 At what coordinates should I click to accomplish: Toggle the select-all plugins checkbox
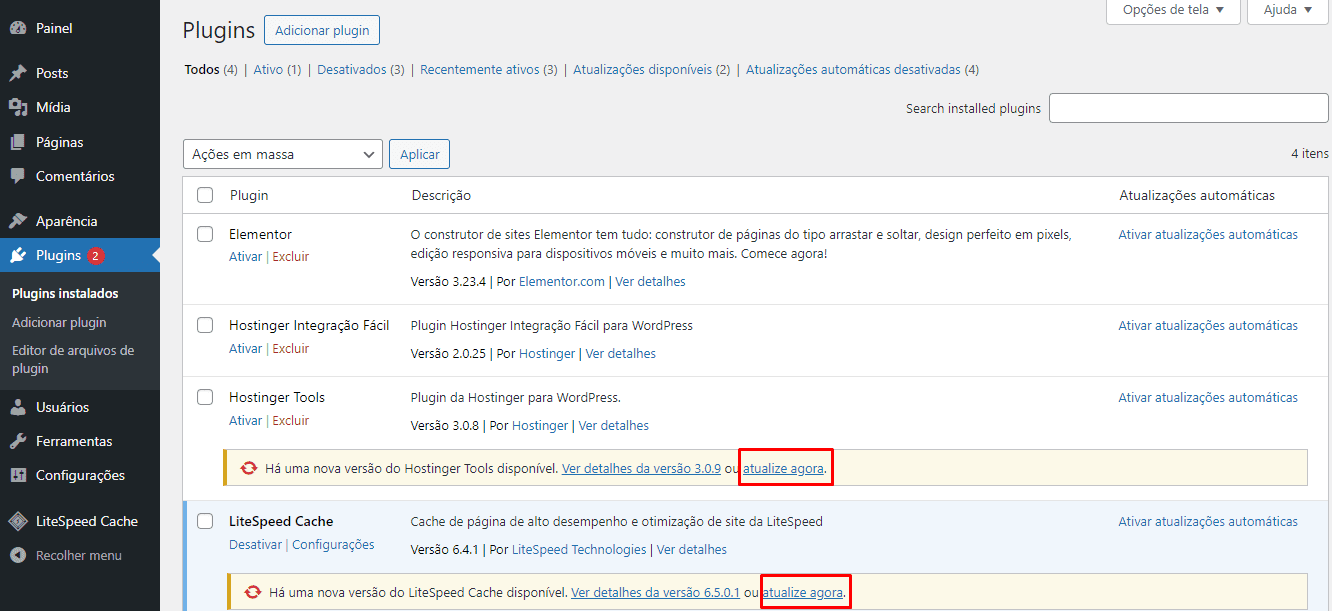click(205, 195)
